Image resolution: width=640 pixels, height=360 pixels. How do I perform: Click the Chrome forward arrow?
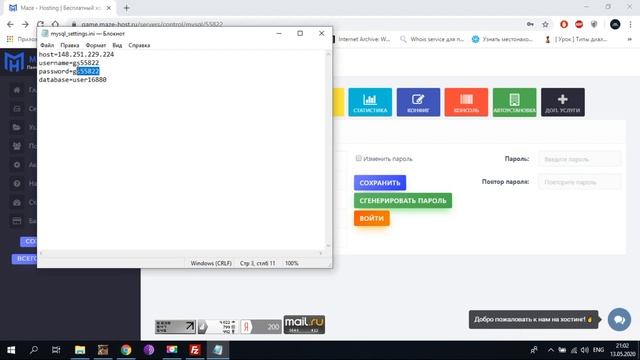[25, 24]
